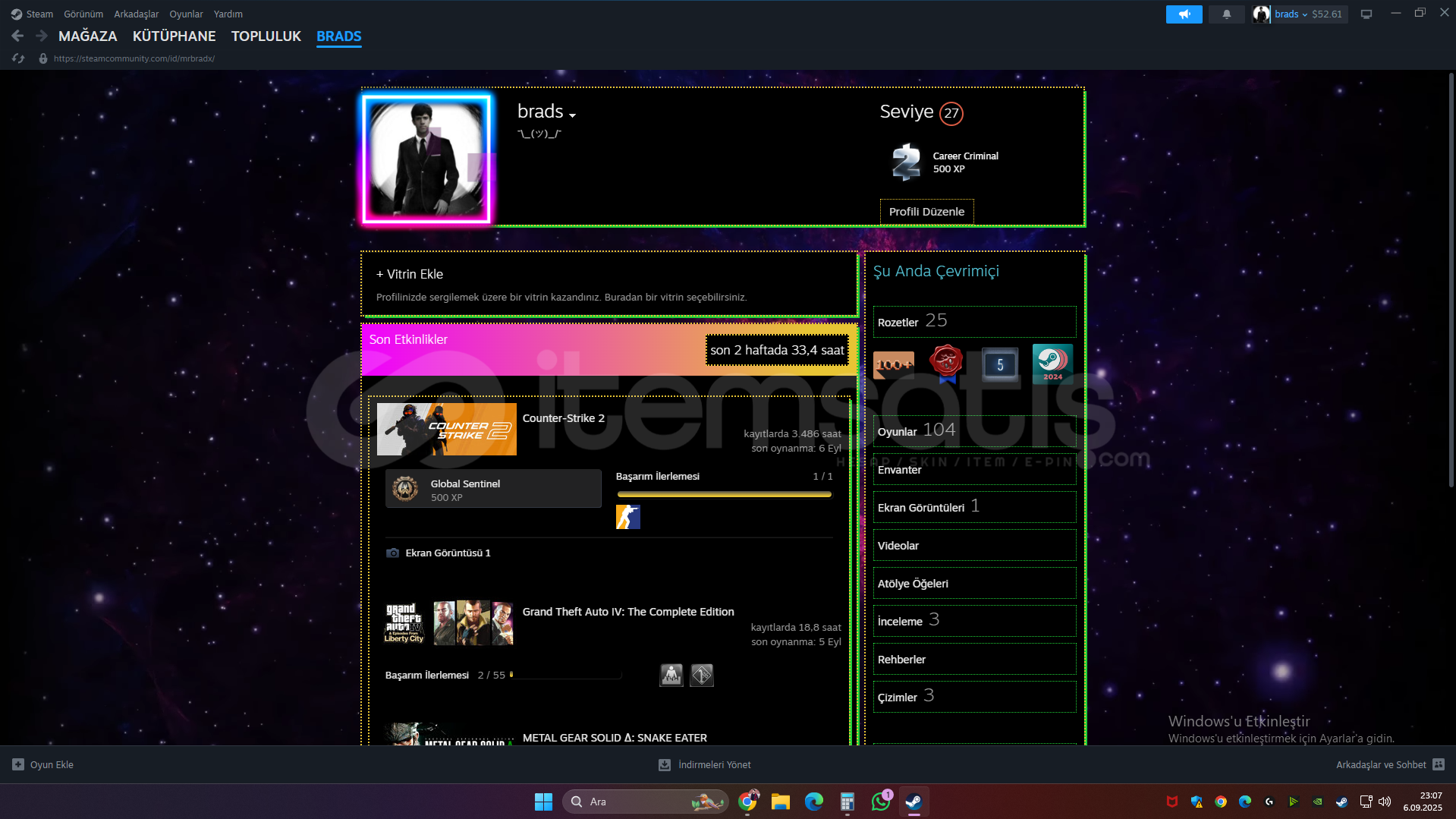This screenshot has width=1456, height=819.
Task: Open the Arkadaşlar menu
Action: click(137, 14)
